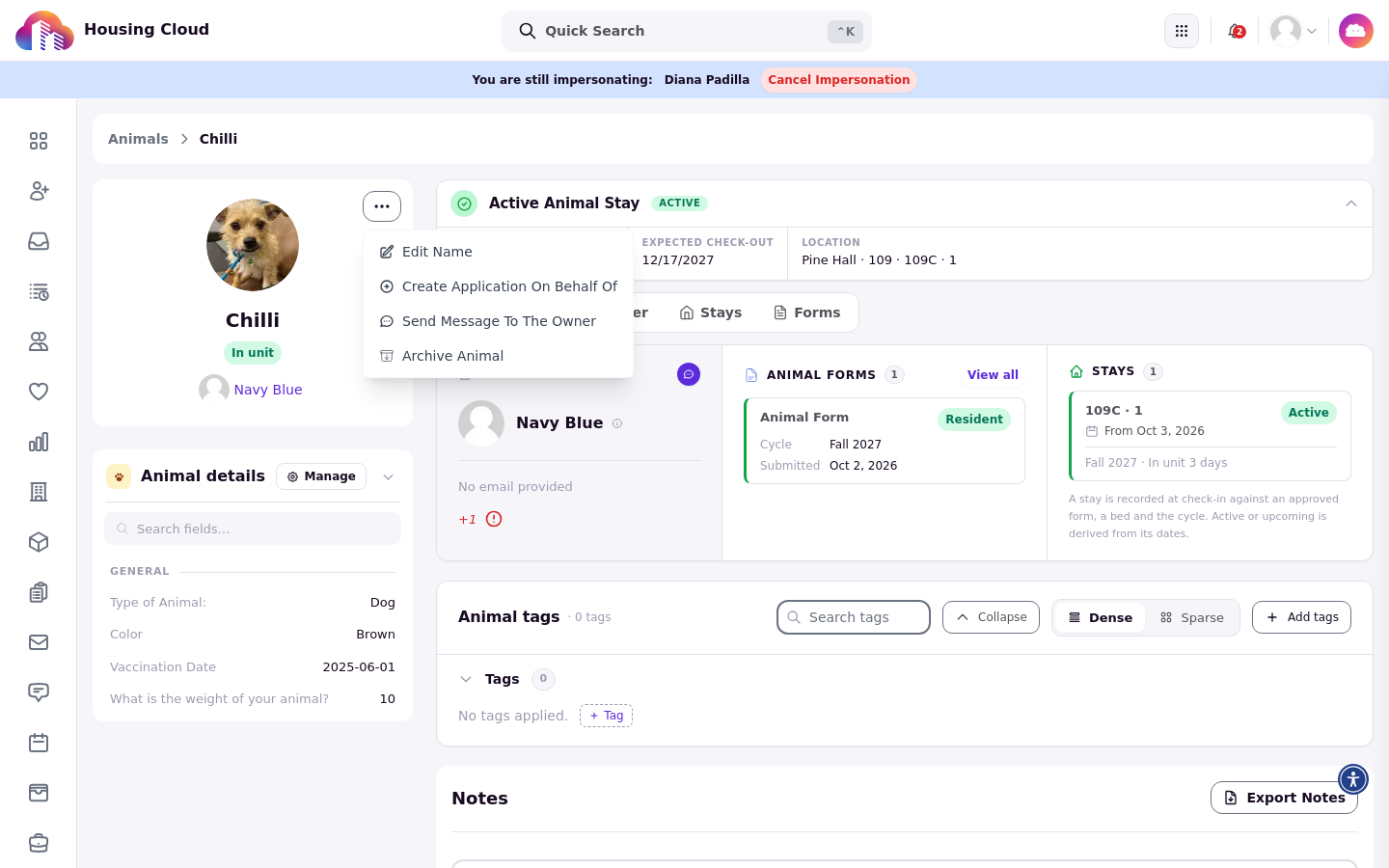Open owner Navy Blue link under Chilli
1389x868 pixels.
(268, 390)
